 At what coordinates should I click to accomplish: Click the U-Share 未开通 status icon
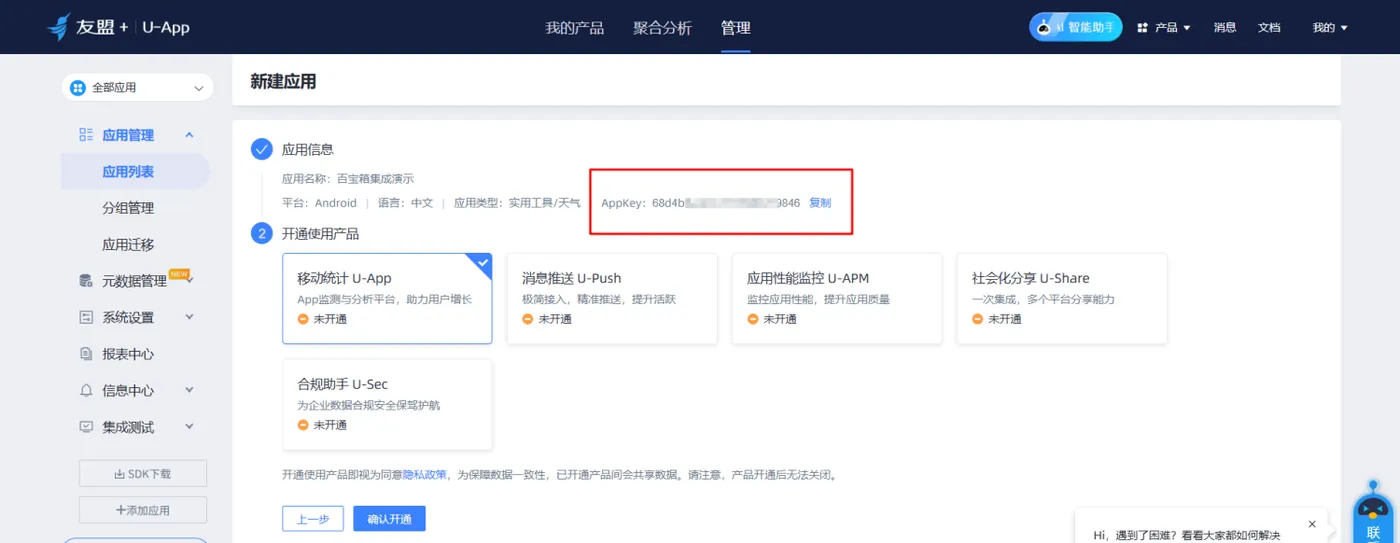point(978,319)
